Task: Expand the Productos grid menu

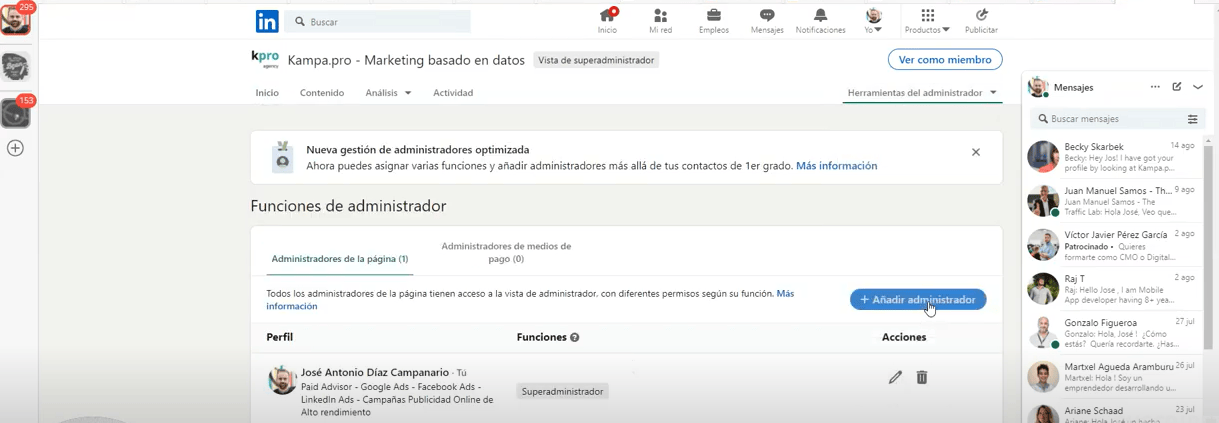Action: [927, 20]
